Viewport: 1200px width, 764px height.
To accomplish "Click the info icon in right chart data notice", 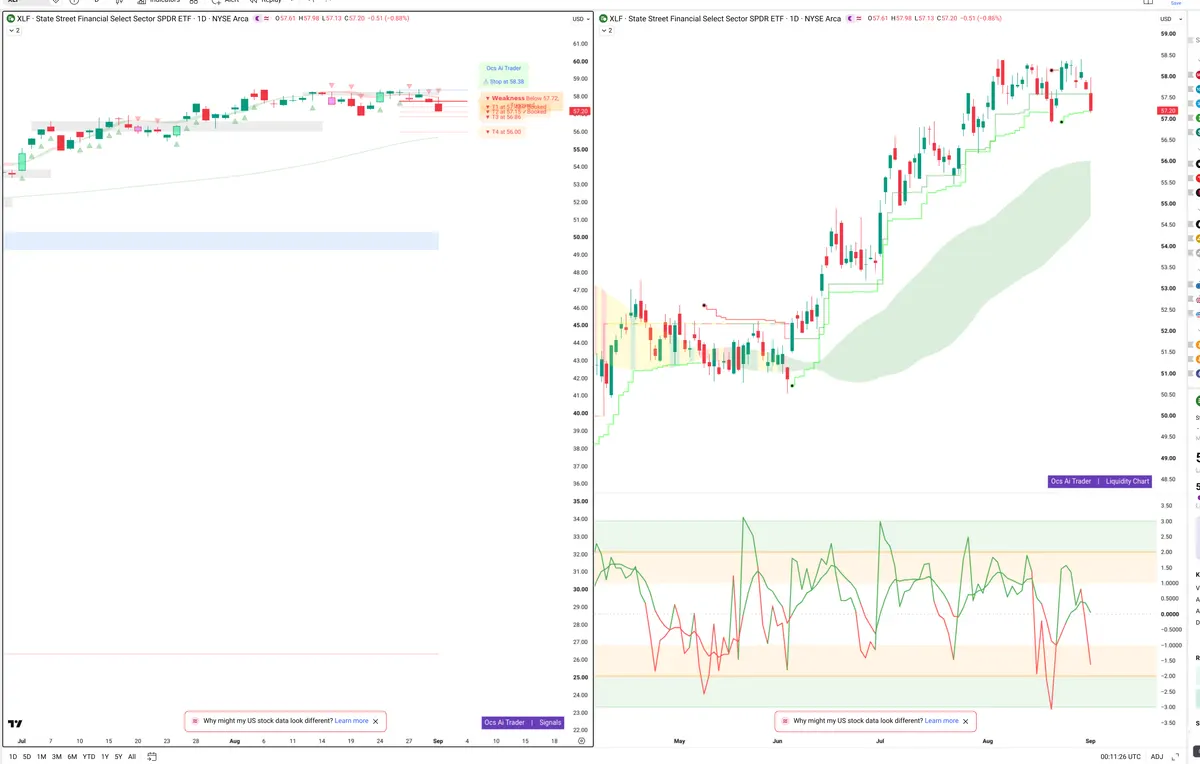I will [x=785, y=721].
